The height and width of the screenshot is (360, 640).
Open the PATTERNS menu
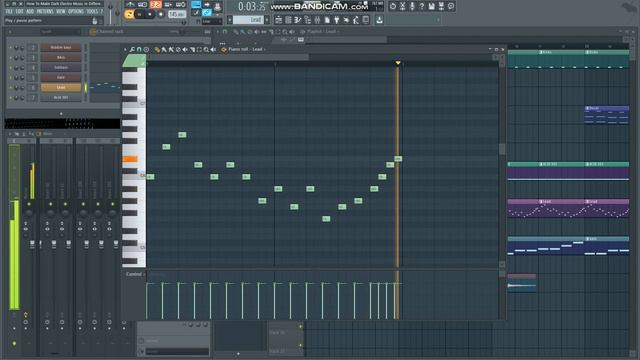tap(45, 12)
